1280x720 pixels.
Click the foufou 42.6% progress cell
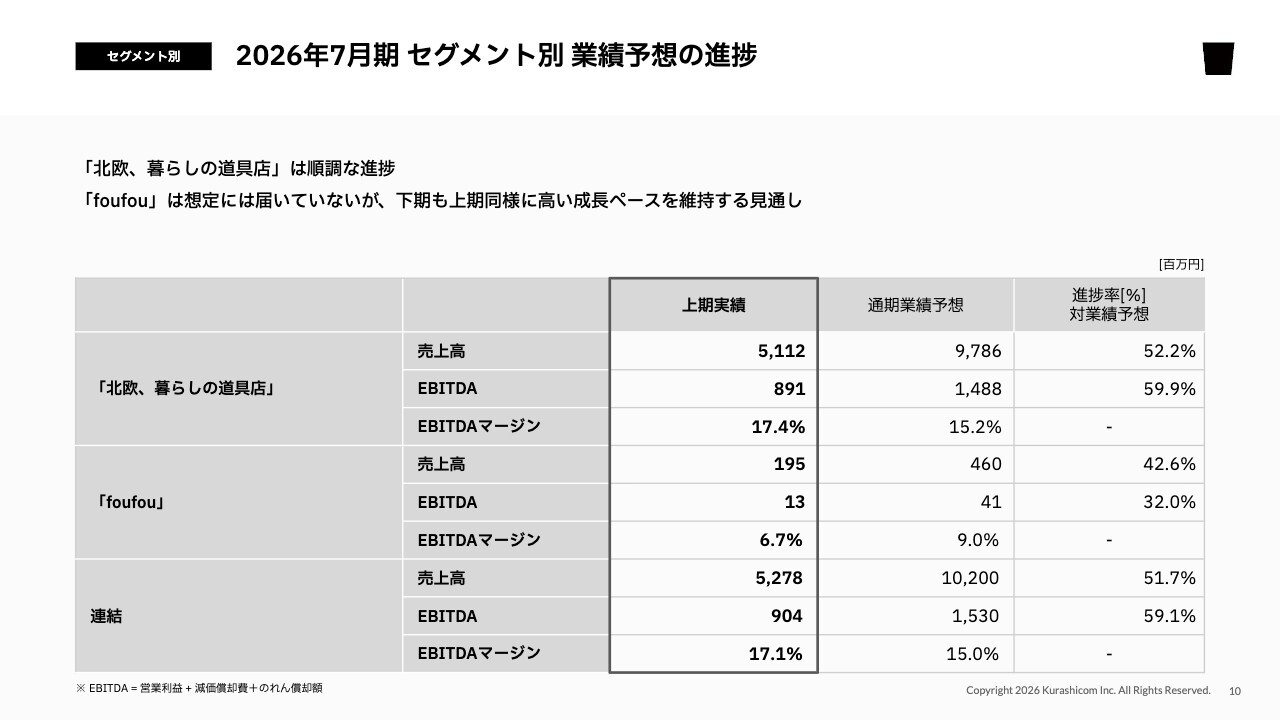[1169, 465]
